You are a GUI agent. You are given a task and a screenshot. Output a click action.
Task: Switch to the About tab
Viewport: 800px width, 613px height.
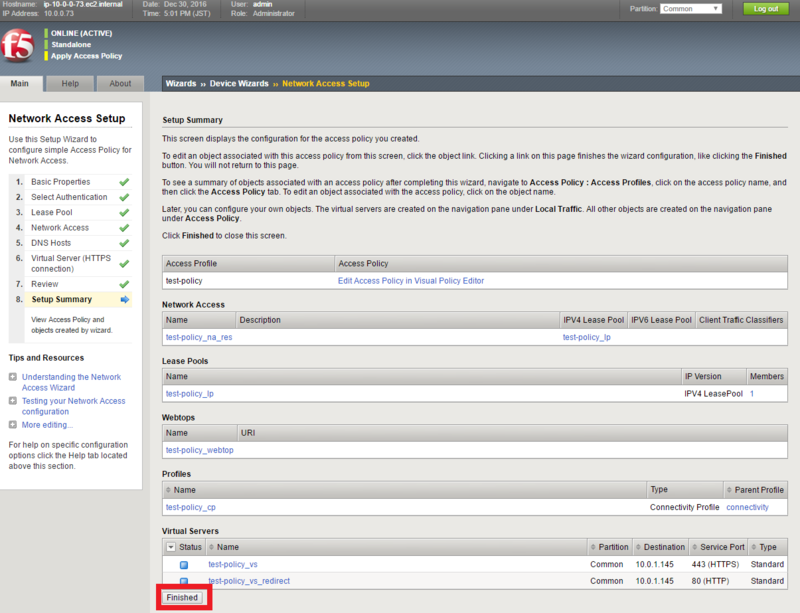click(x=120, y=84)
